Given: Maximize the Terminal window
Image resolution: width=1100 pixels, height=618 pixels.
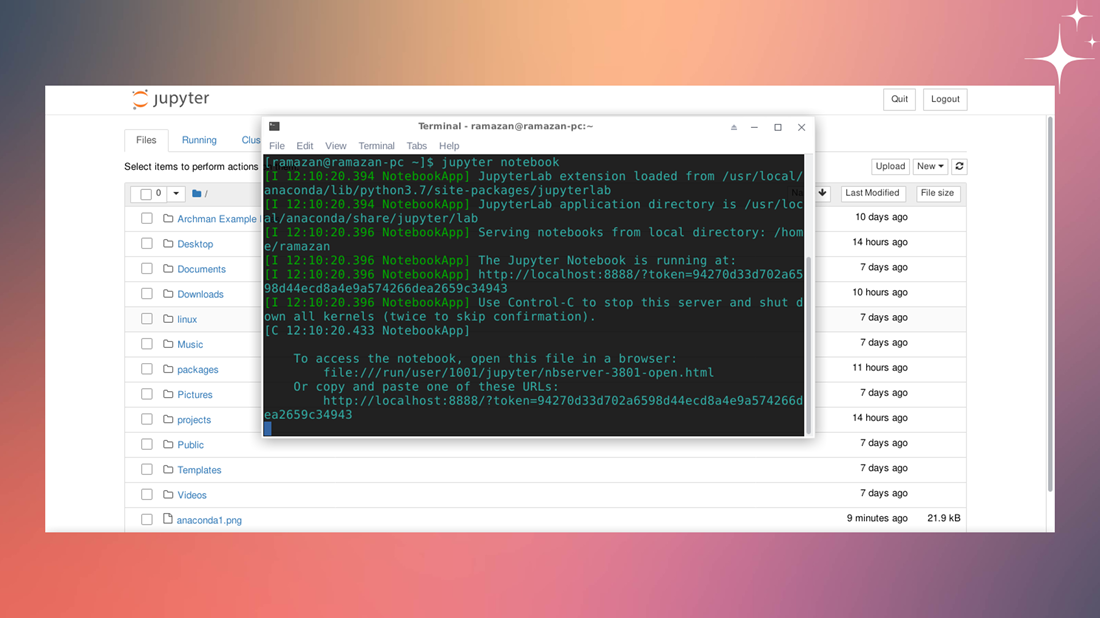Looking at the screenshot, I should 778,127.
